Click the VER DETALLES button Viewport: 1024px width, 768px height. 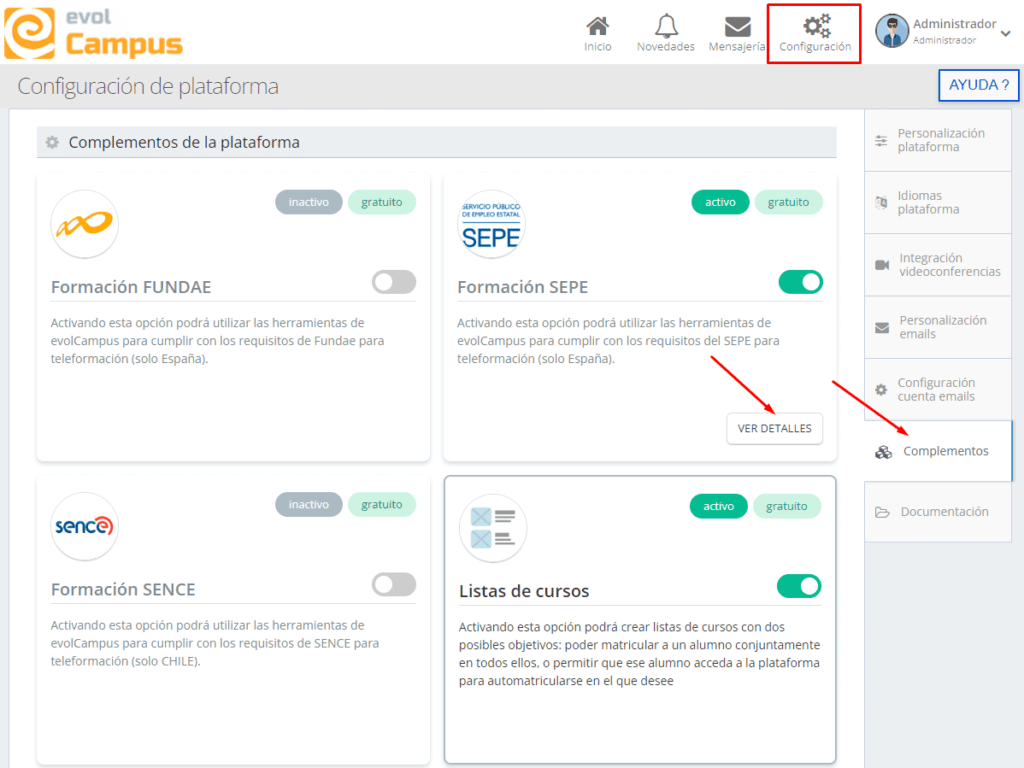774,428
